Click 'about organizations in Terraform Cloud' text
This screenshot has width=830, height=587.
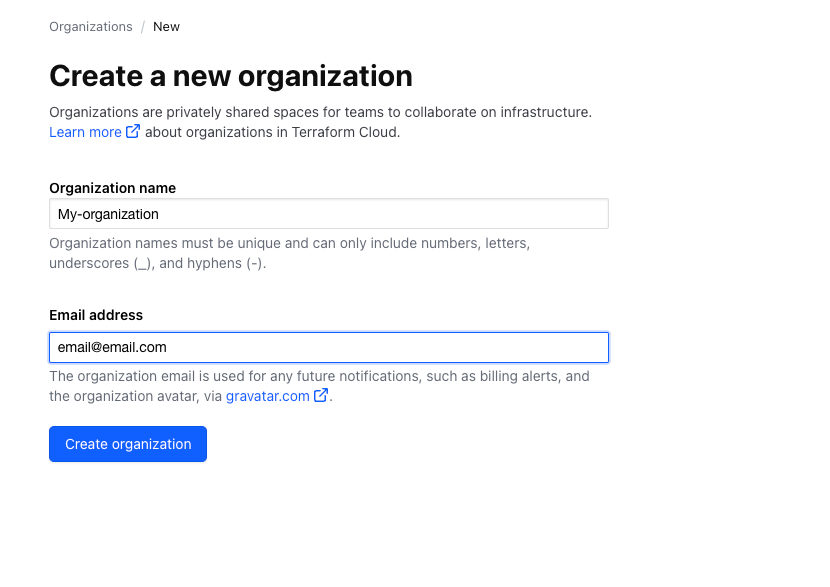[x=272, y=132]
